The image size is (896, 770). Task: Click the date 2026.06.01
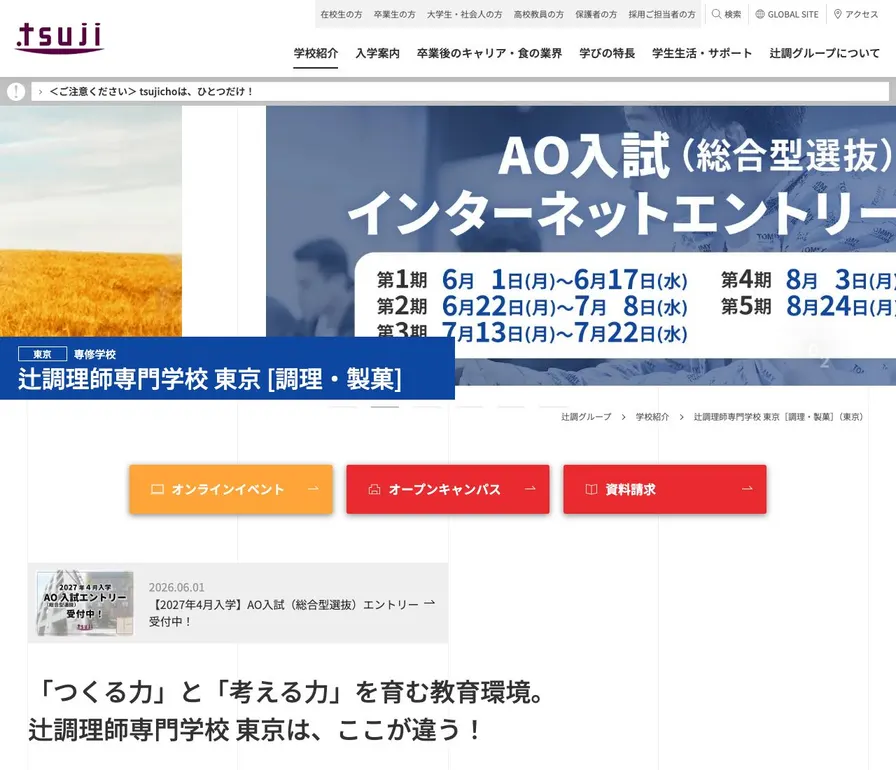click(x=177, y=587)
